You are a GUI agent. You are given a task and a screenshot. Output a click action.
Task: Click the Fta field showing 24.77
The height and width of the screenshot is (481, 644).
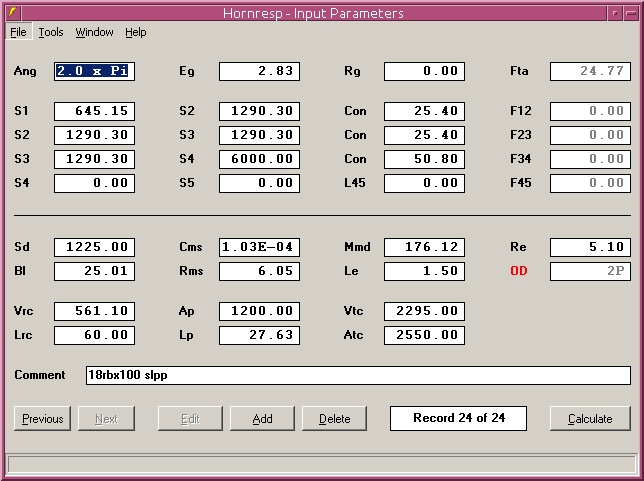pyautogui.click(x=591, y=71)
